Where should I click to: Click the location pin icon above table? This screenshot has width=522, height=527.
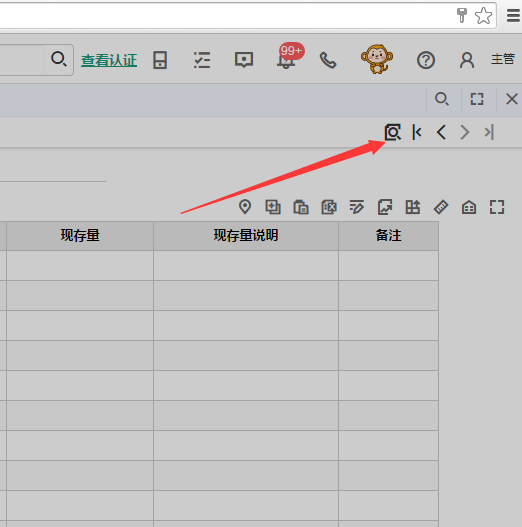tap(245, 207)
